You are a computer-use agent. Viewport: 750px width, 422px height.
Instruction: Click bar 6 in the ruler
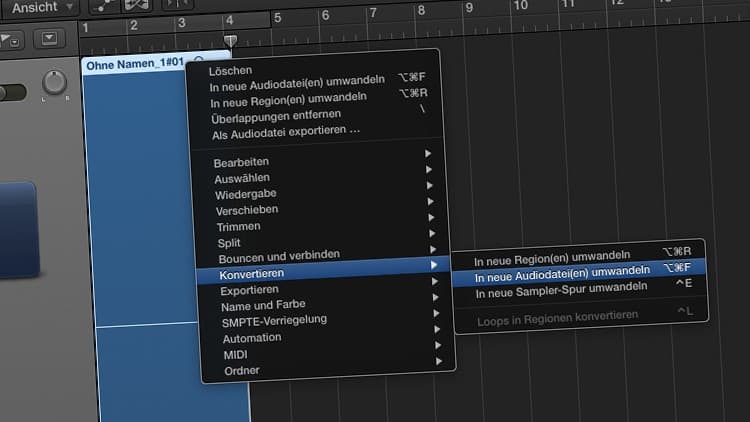point(325,15)
